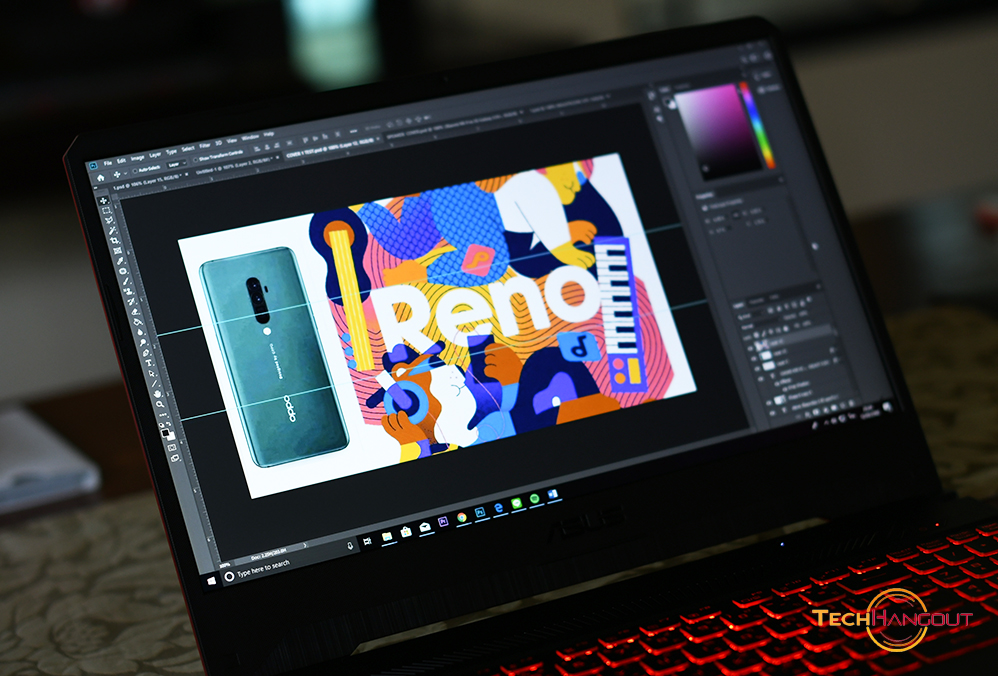Image resolution: width=998 pixels, height=676 pixels.
Task: Enable Show Transform Controls checkbox
Action: [x=195, y=160]
